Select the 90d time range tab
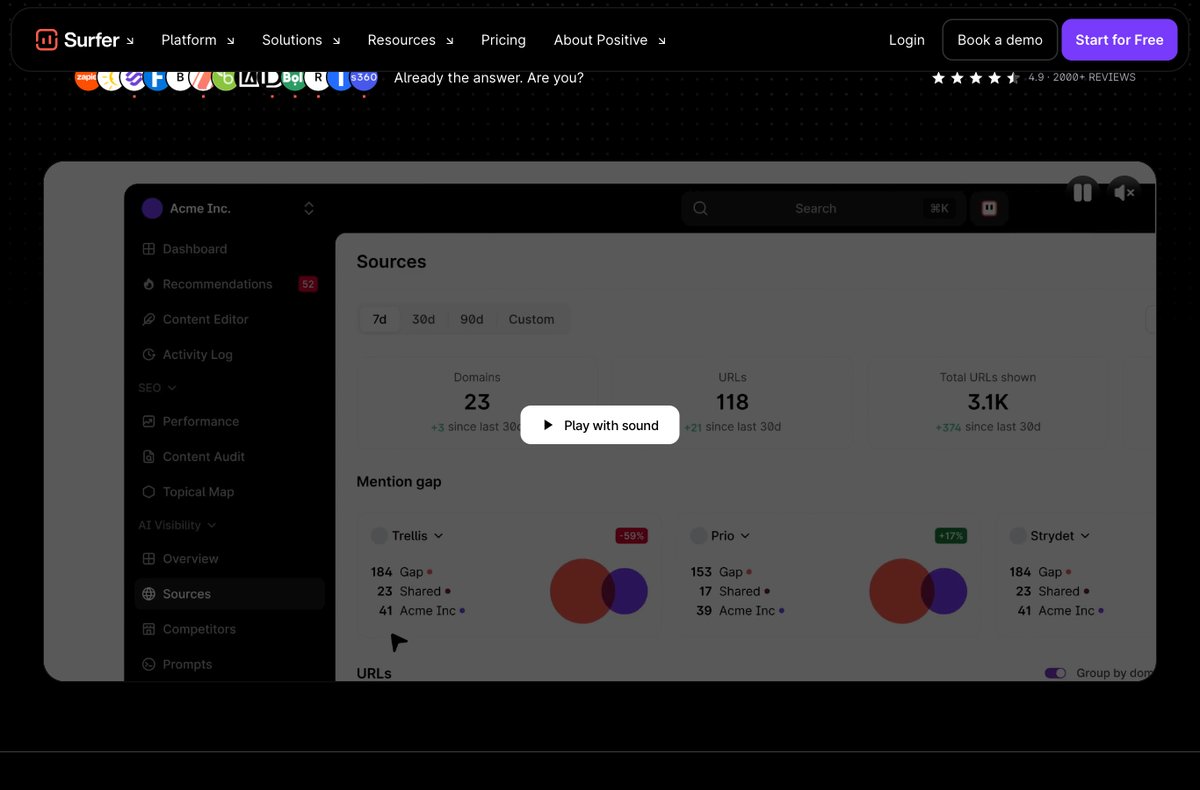The width and height of the screenshot is (1200, 790). point(472,319)
